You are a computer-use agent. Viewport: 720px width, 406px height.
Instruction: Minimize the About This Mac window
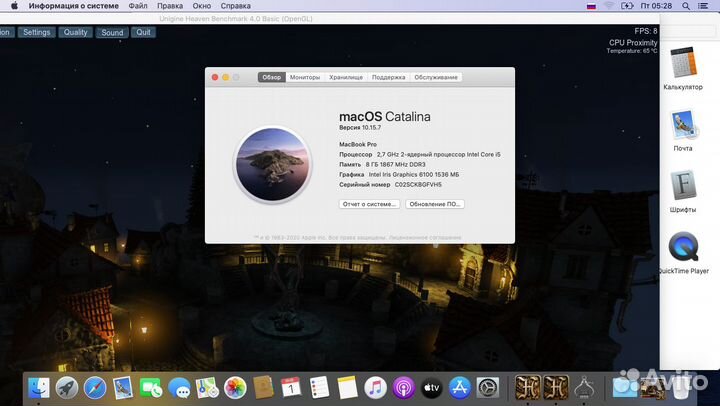click(x=225, y=77)
